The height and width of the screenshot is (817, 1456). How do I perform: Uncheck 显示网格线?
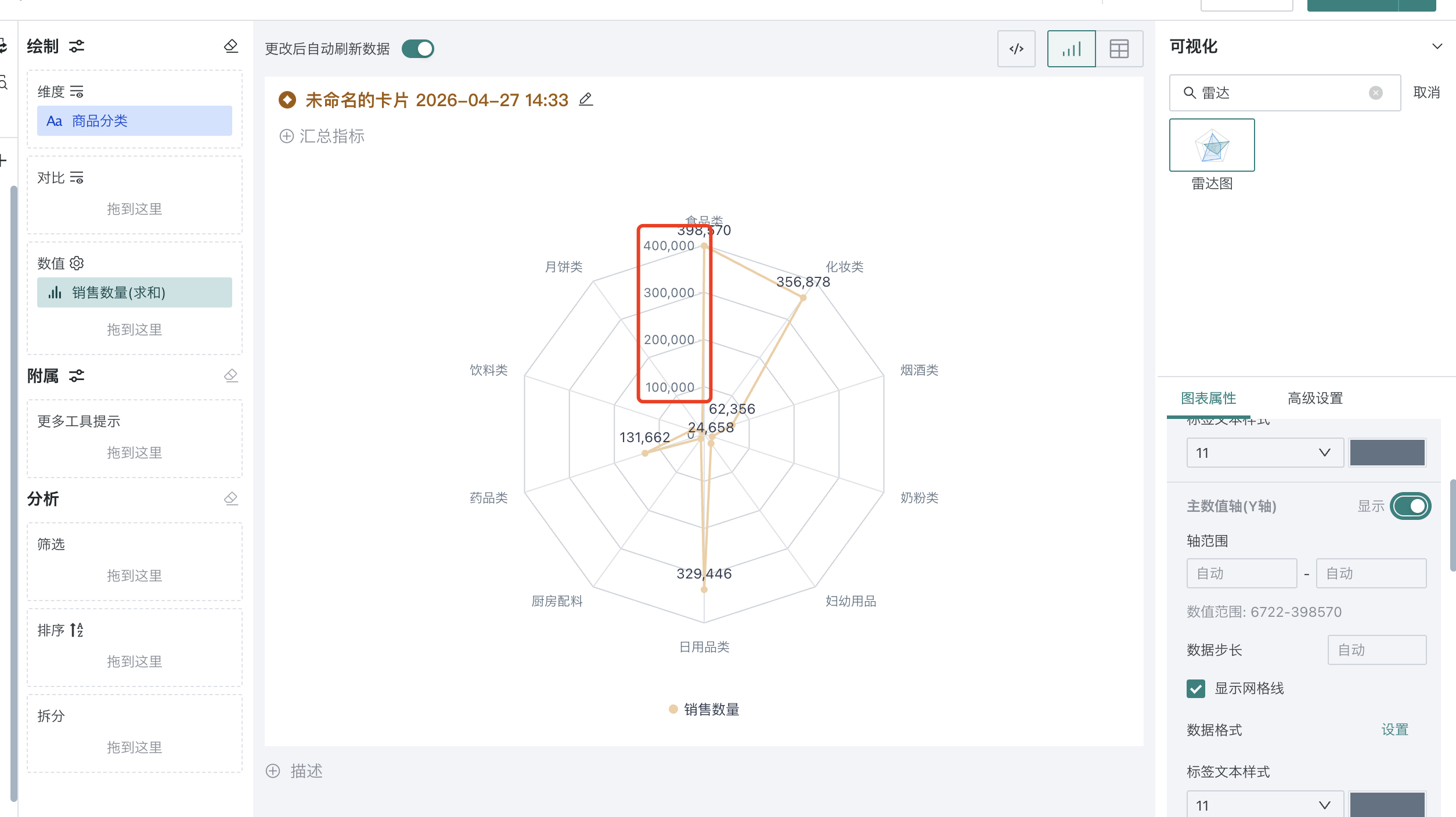pyautogui.click(x=1196, y=689)
